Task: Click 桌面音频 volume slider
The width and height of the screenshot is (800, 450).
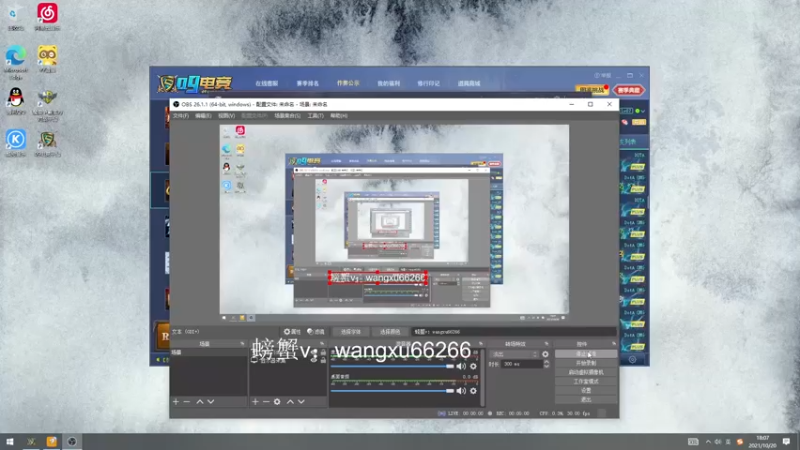Action: pyautogui.click(x=392, y=391)
